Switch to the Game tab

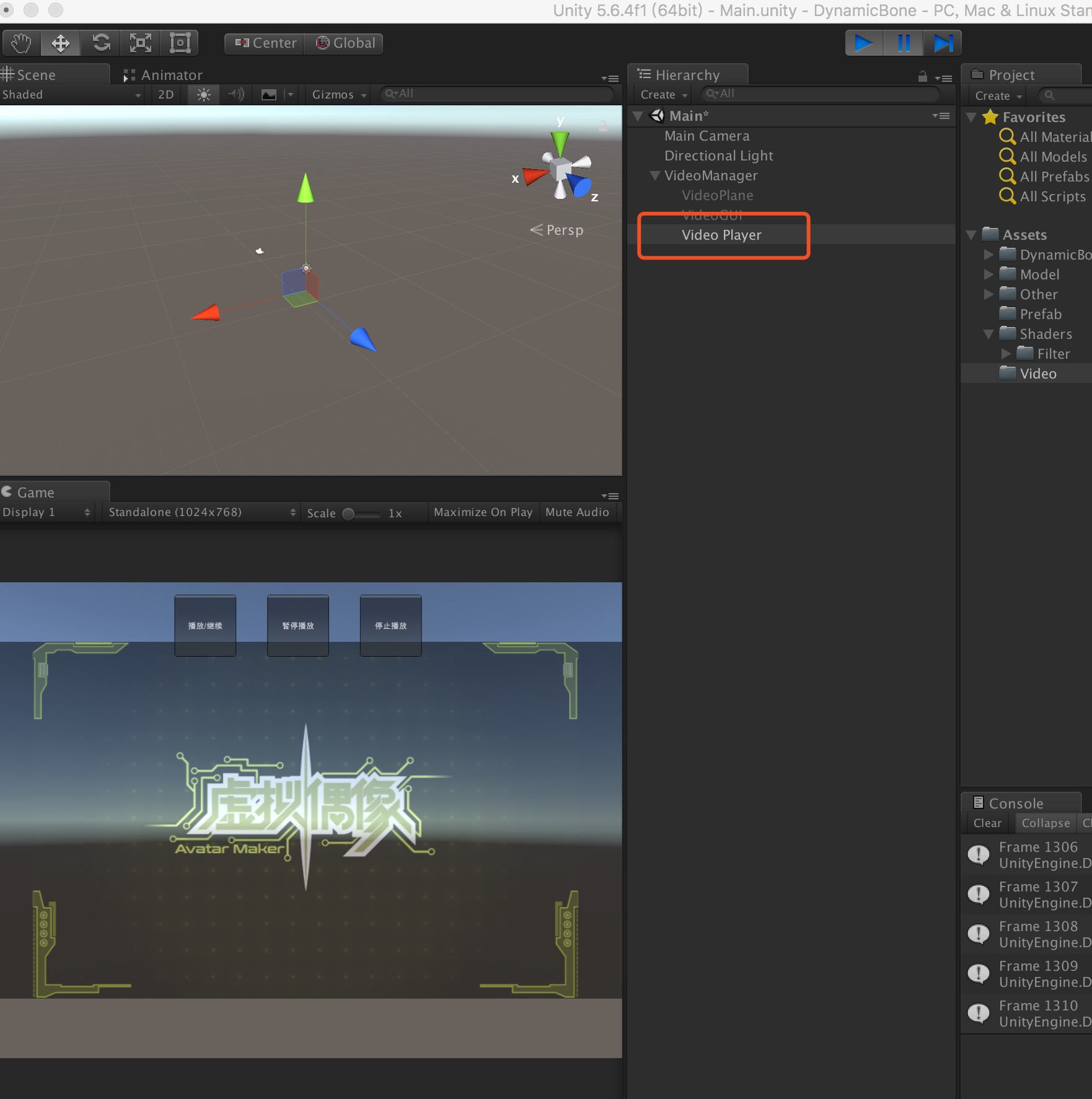36,492
